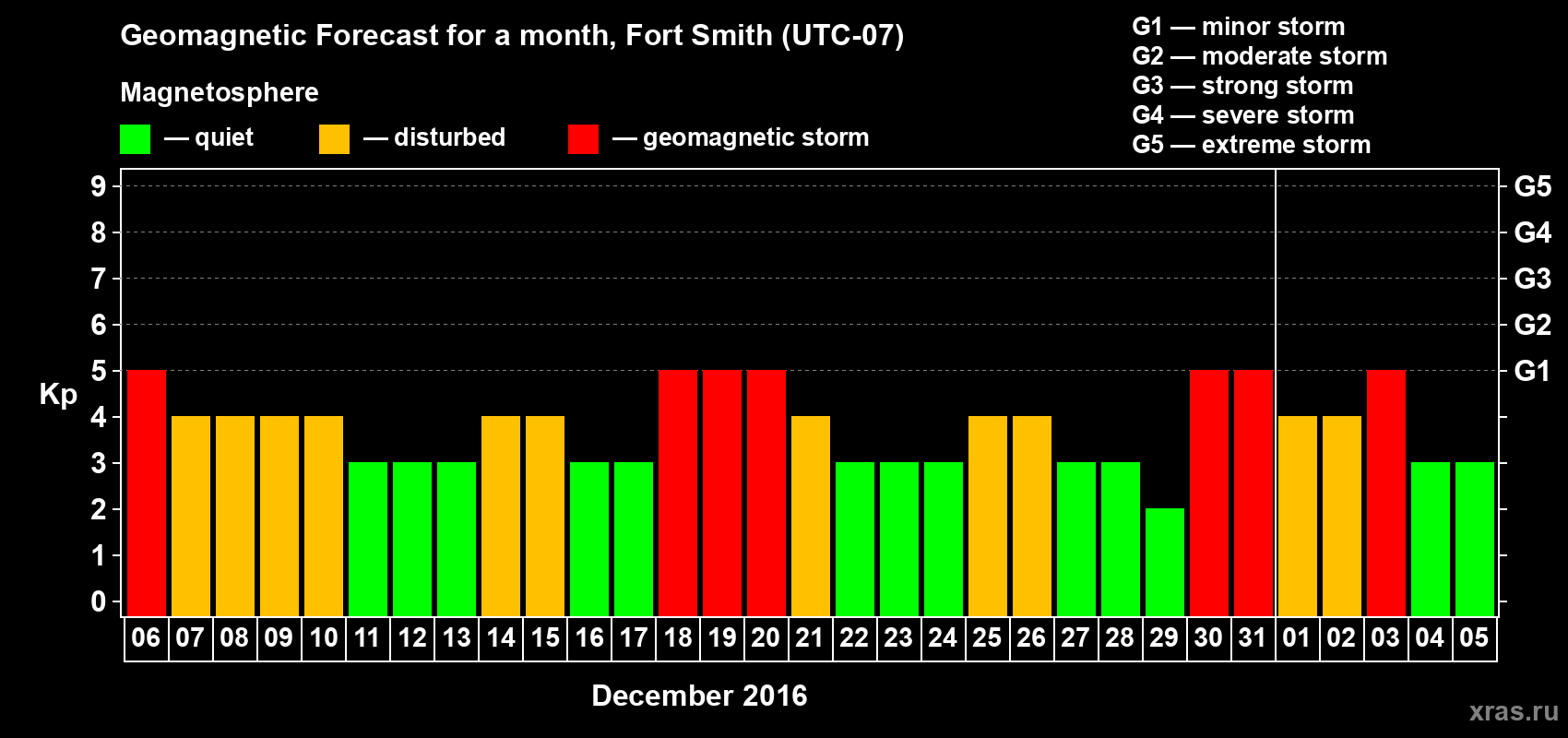Viewport: 1568px width, 738px height.
Task: Click the Kp axis value 5
Action: [99, 371]
